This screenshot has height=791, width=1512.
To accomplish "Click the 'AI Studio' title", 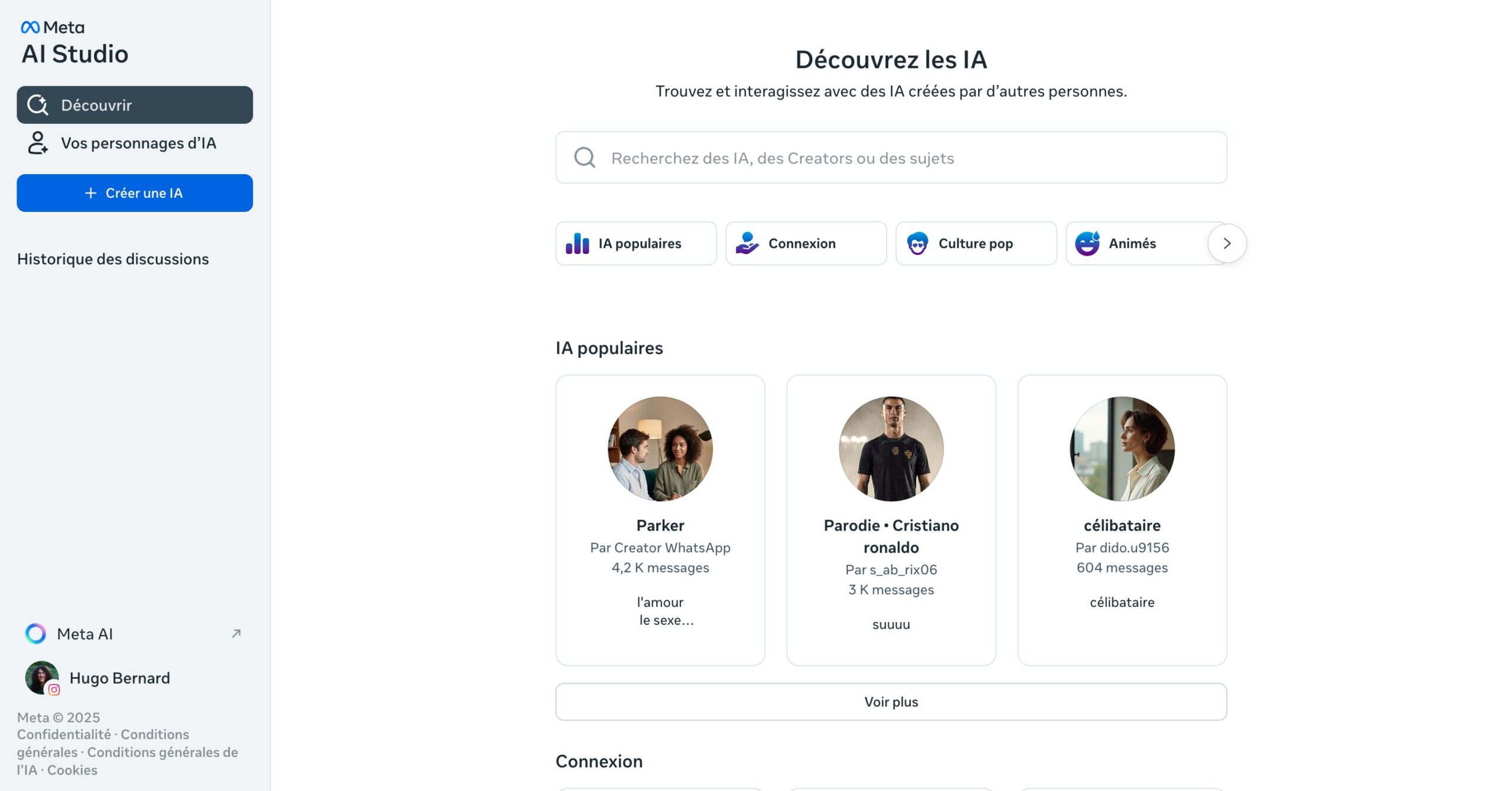I will tap(75, 54).
